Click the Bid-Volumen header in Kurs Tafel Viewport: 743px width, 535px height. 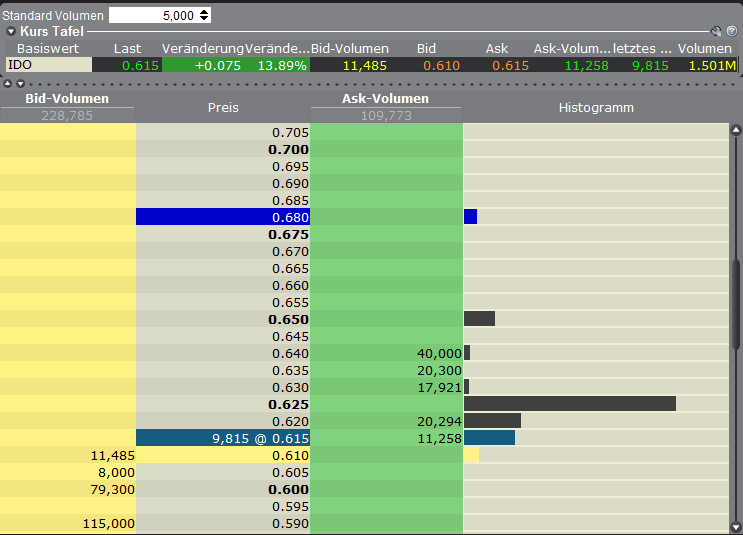[350, 48]
